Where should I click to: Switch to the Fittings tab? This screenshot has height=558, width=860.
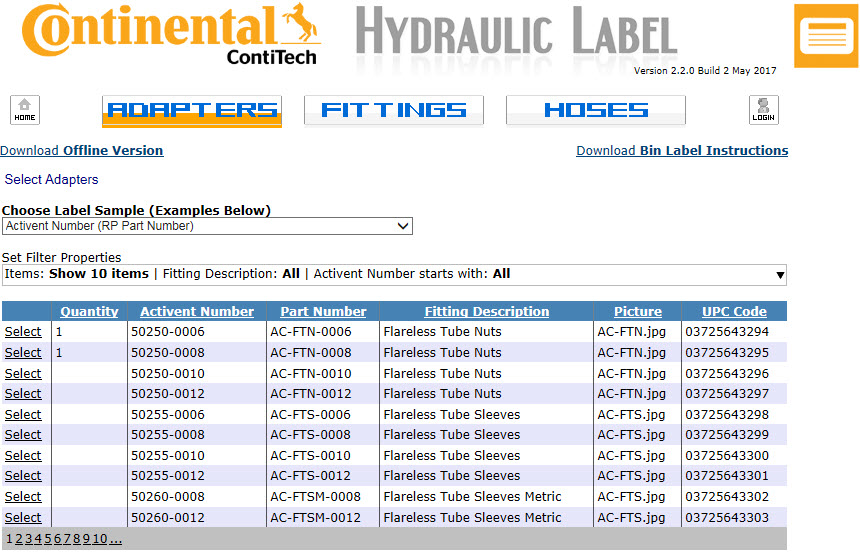[394, 111]
